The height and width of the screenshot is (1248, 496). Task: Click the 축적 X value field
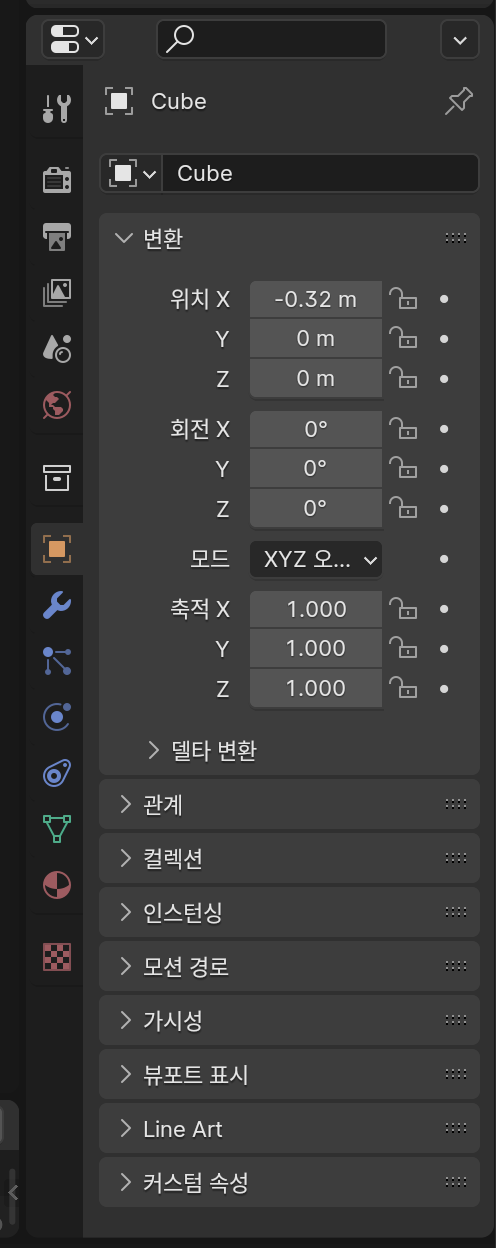click(x=316, y=609)
